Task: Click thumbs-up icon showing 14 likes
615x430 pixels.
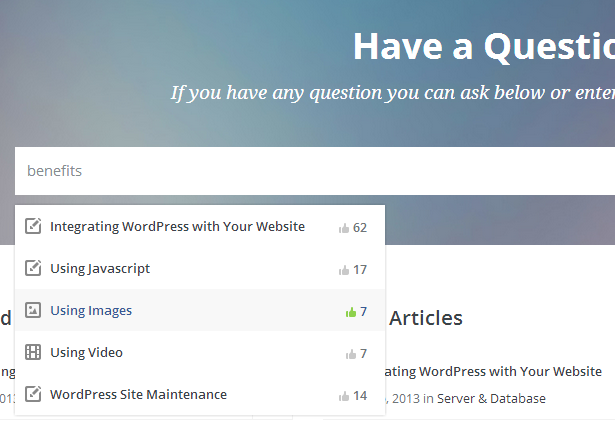Action: [x=344, y=396]
